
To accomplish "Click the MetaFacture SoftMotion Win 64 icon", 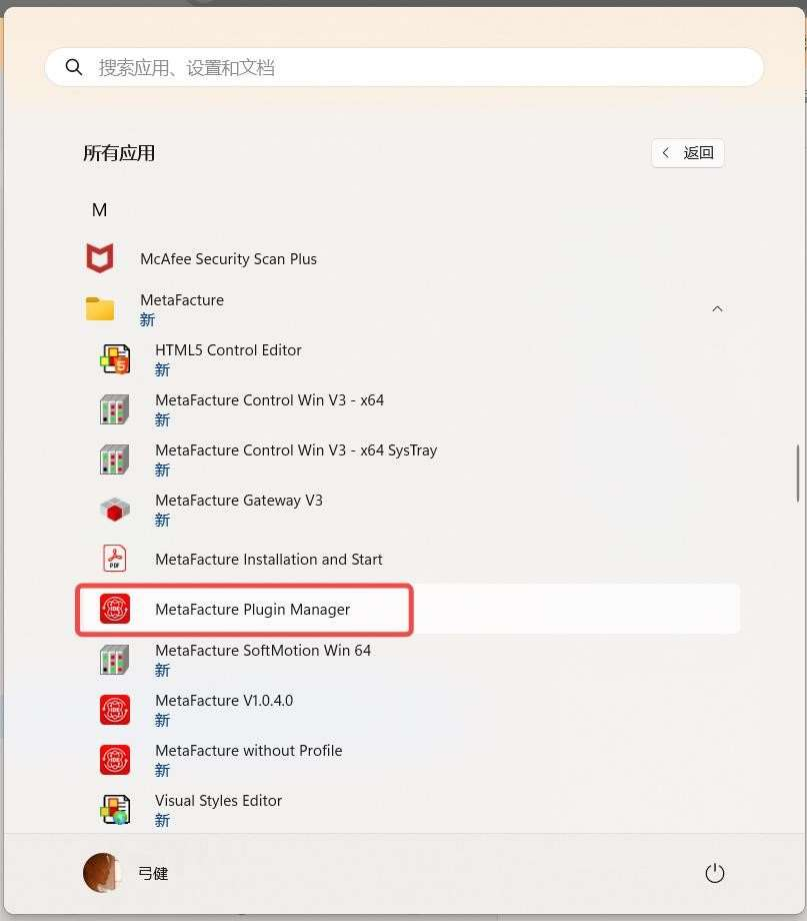I will point(115,659).
